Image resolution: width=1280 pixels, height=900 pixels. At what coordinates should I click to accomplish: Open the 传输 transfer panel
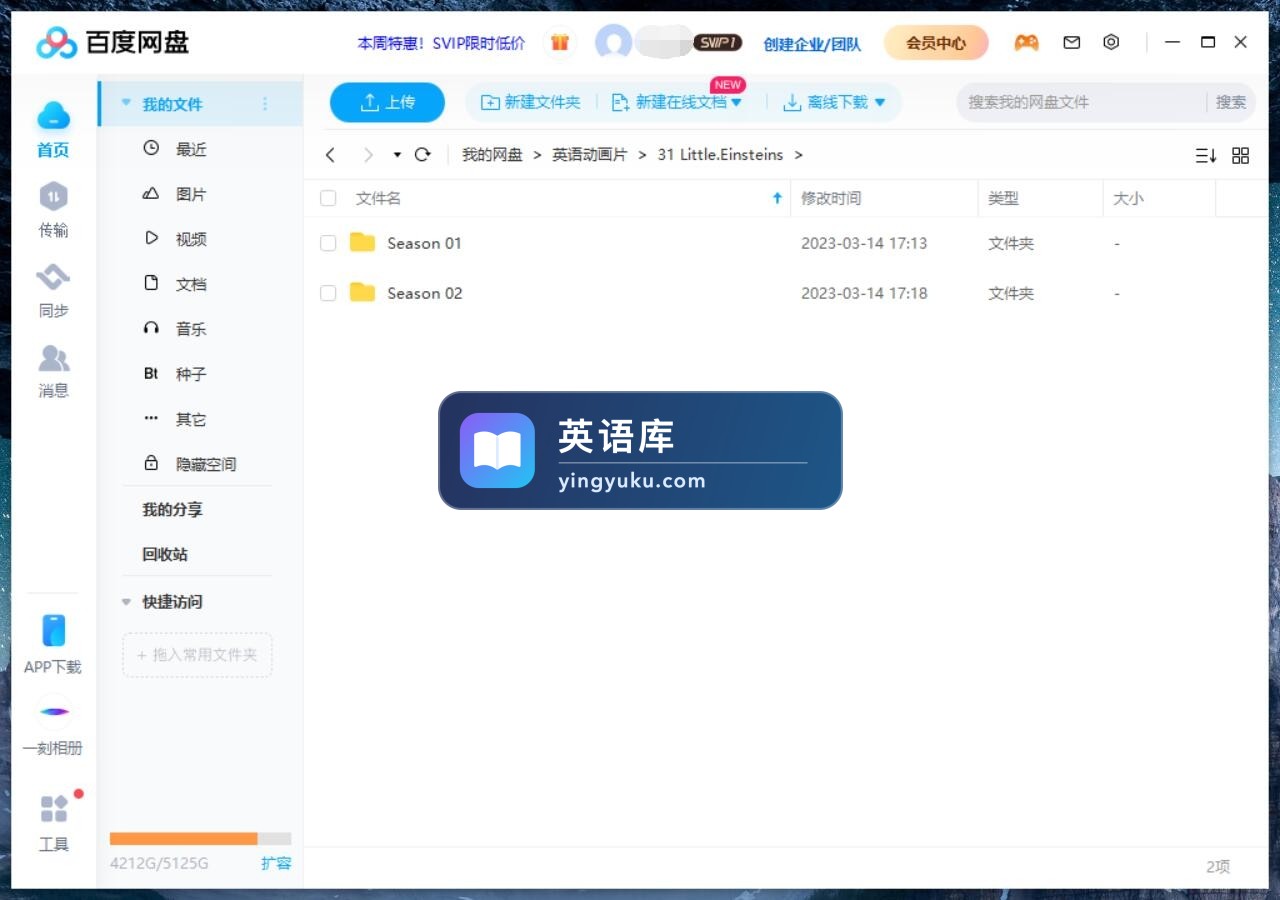click(x=53, y=197)
